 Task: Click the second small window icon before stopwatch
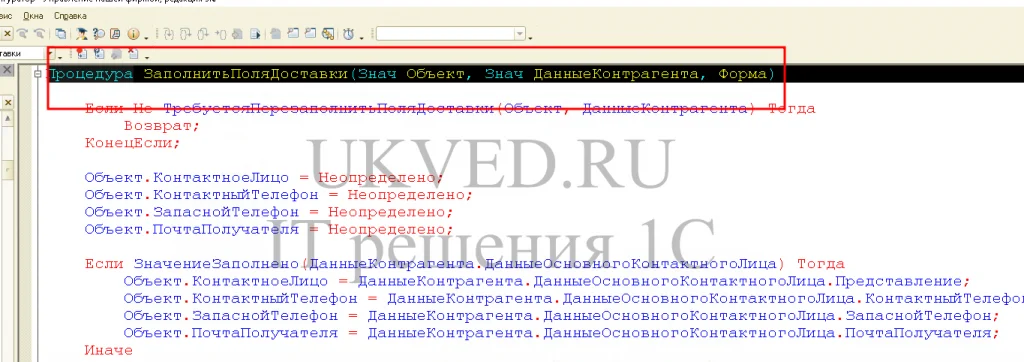pos(310,34)
